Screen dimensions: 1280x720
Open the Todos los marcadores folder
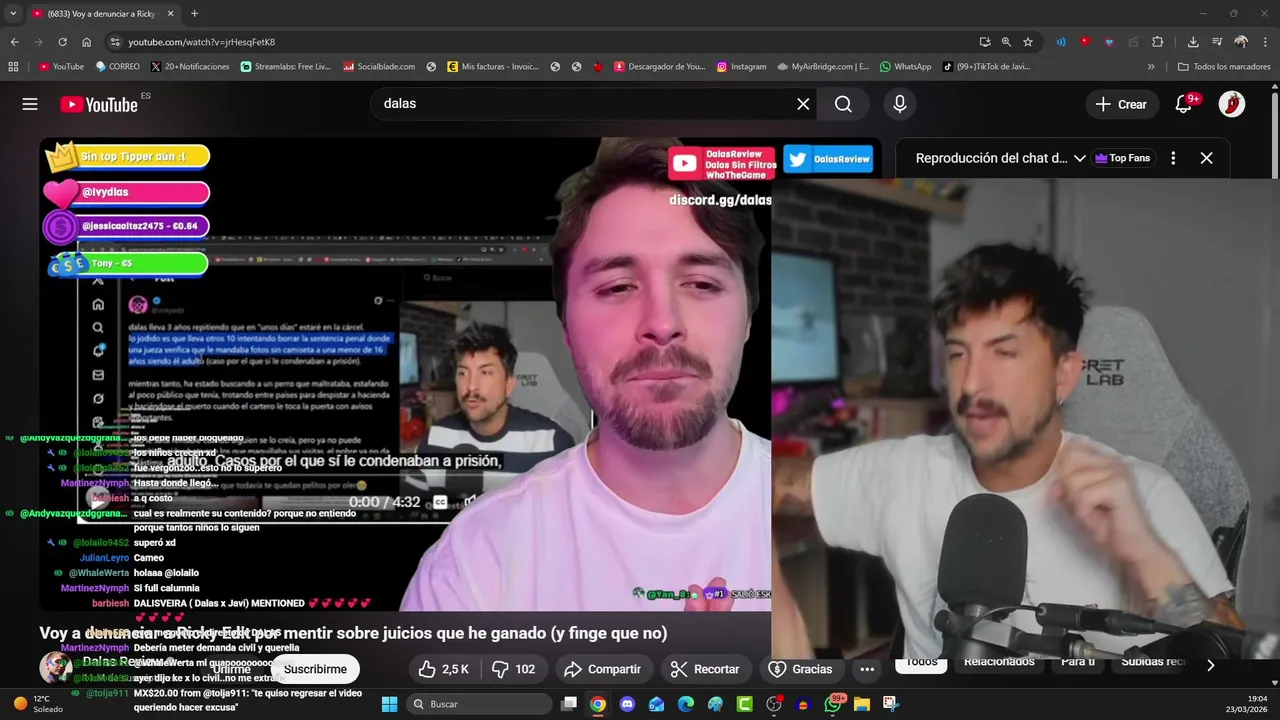(1224, 67)
